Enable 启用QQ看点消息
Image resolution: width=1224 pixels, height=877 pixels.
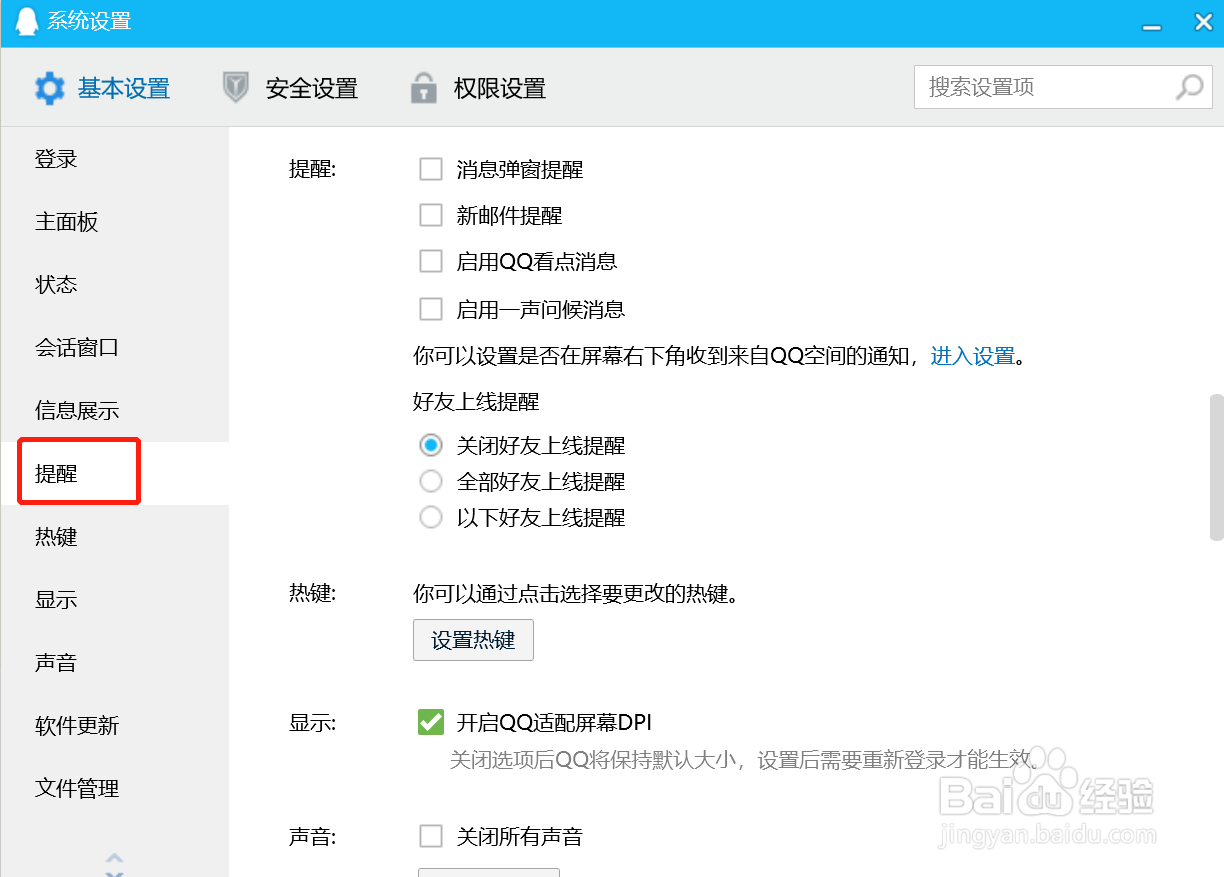coord(430,261)
